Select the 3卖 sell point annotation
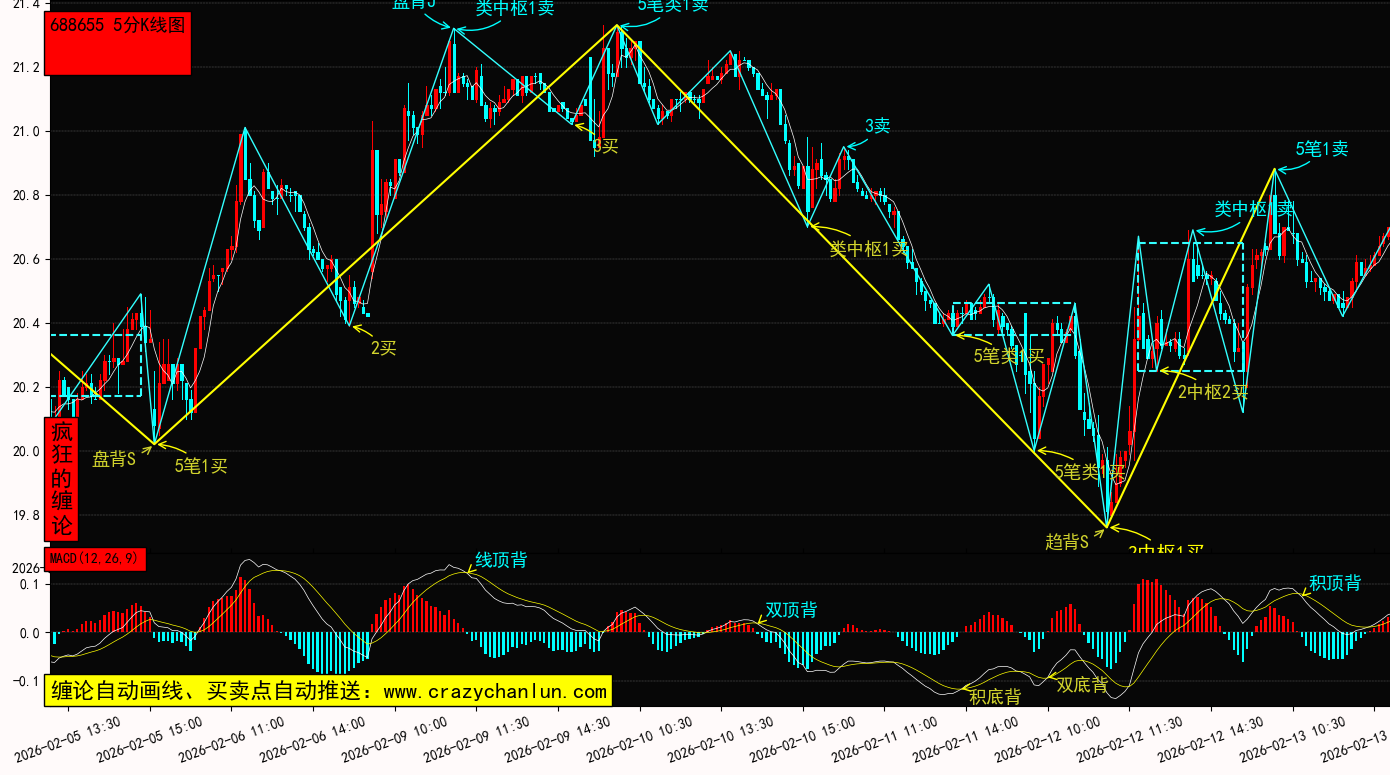The image size is (1390, 775). click(877, 125)
